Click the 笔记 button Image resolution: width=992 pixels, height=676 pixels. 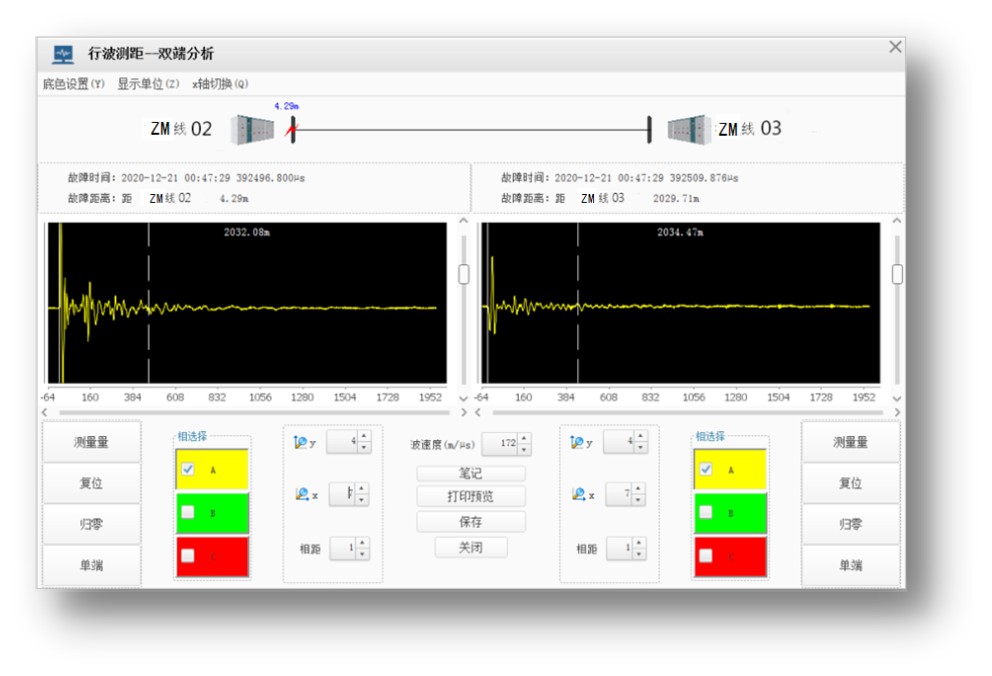[471, 473]
